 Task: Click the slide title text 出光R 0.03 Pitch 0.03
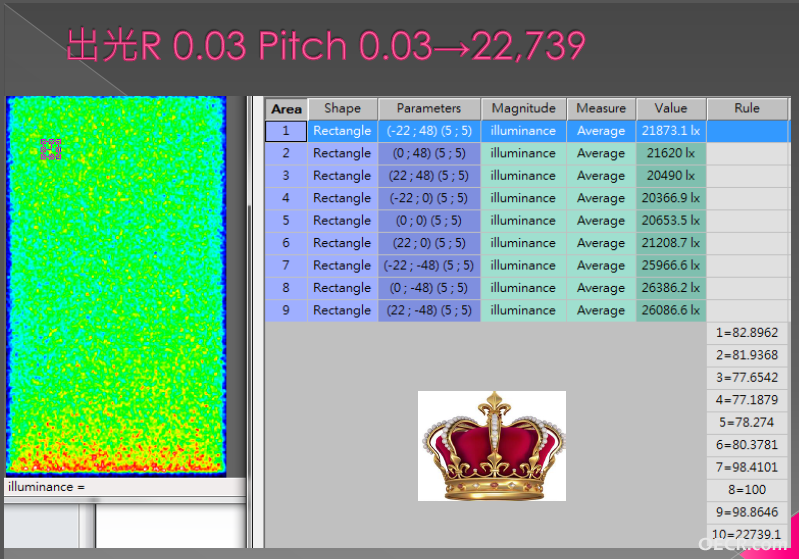pos(249,45)
